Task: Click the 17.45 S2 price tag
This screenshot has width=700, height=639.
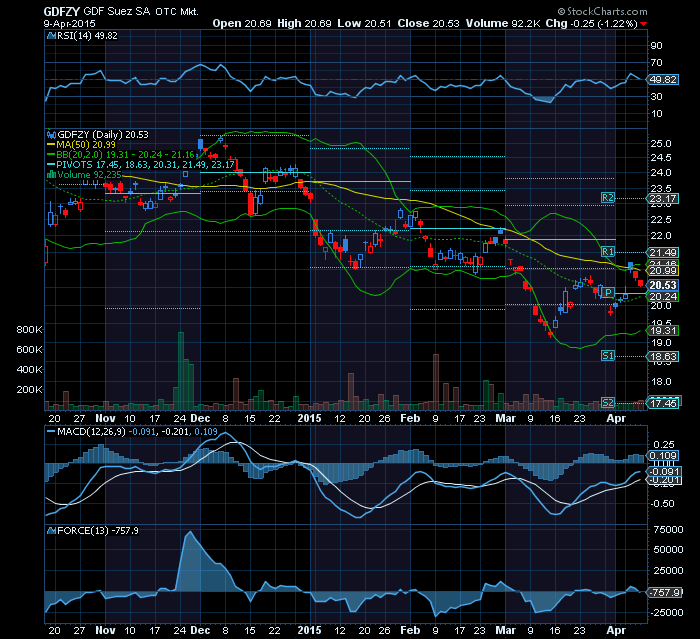Action: [663, 403]
